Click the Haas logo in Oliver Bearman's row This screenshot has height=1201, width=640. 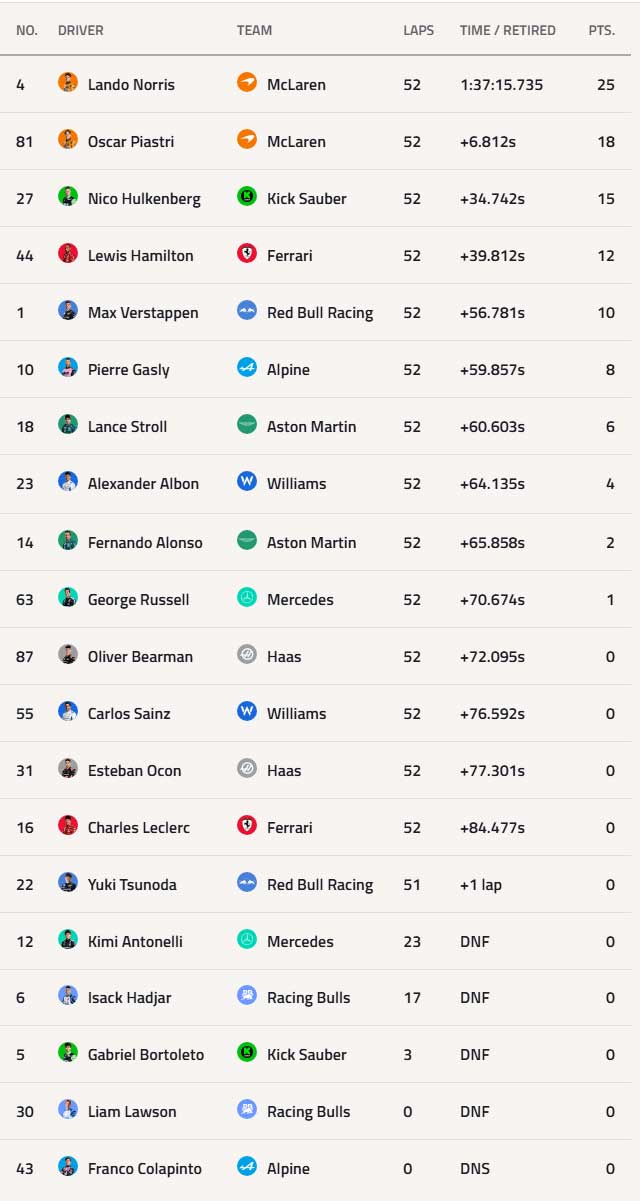pyautogui.click(x=247, y=656)
